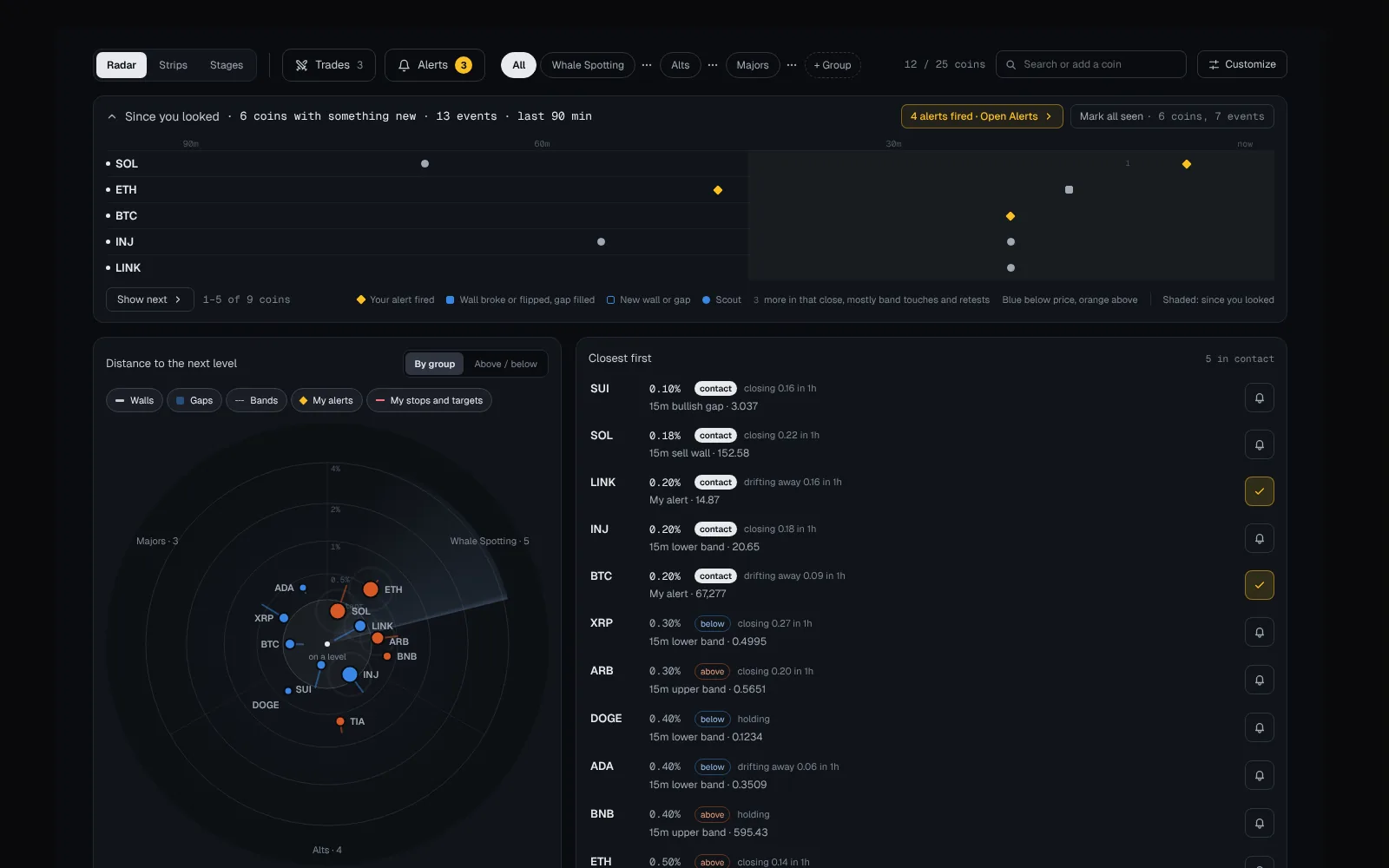The width and height of the screenshot is (1389, 868).
Task: Set an alert bell for XRP
Action: pos(1259,632)
